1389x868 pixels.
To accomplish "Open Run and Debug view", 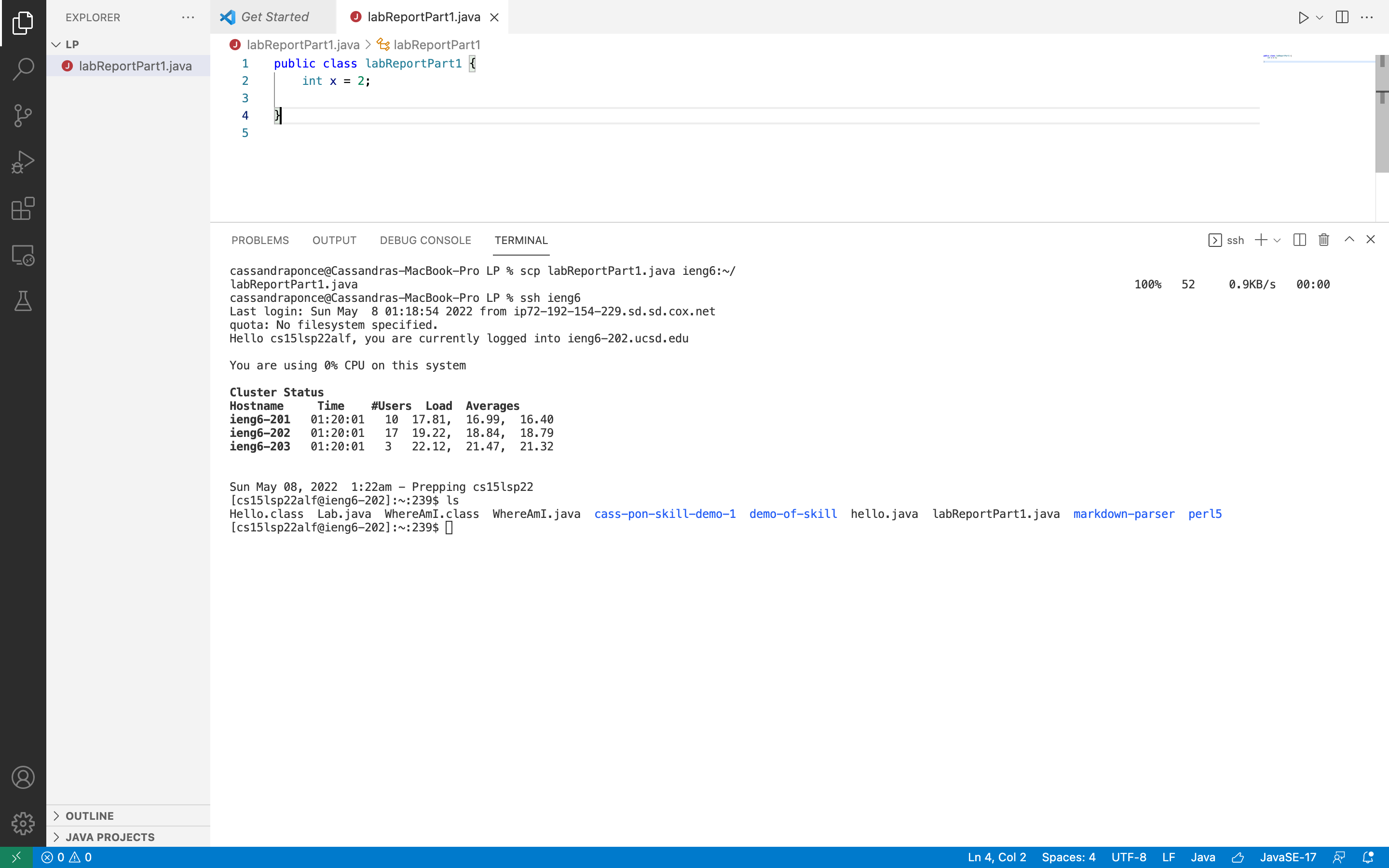I will [x=23, y=162].
